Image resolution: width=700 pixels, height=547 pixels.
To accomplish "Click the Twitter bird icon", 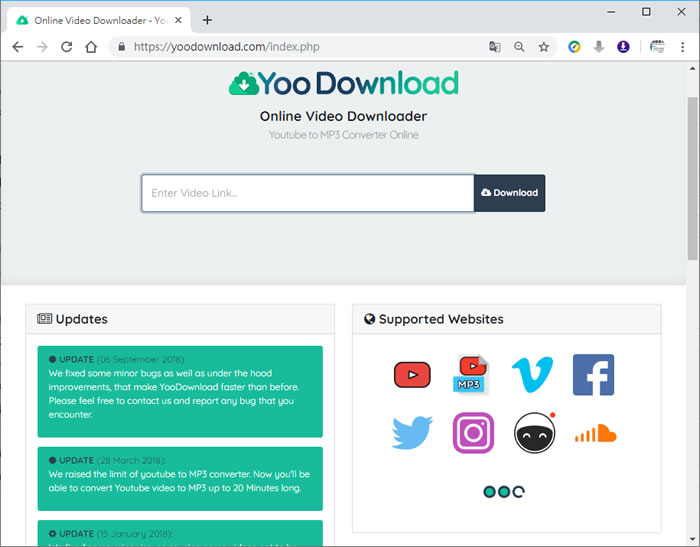I will tap(412, 432).
